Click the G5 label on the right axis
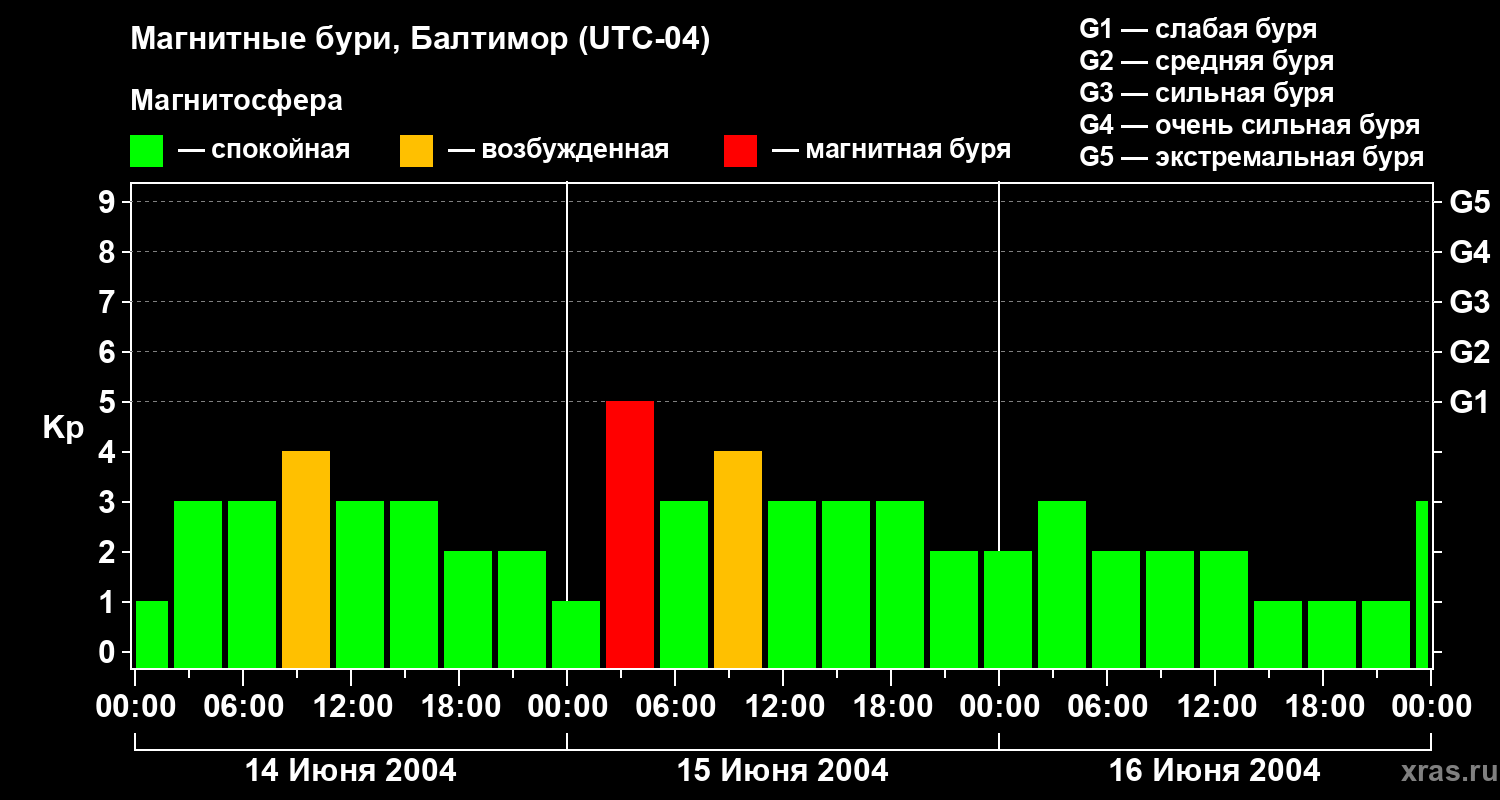The image size is (1500, 800). point(1469,202)
